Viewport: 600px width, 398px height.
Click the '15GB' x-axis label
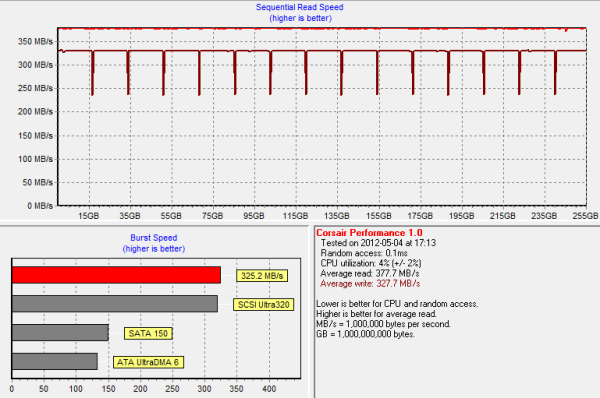coord(88,216)
